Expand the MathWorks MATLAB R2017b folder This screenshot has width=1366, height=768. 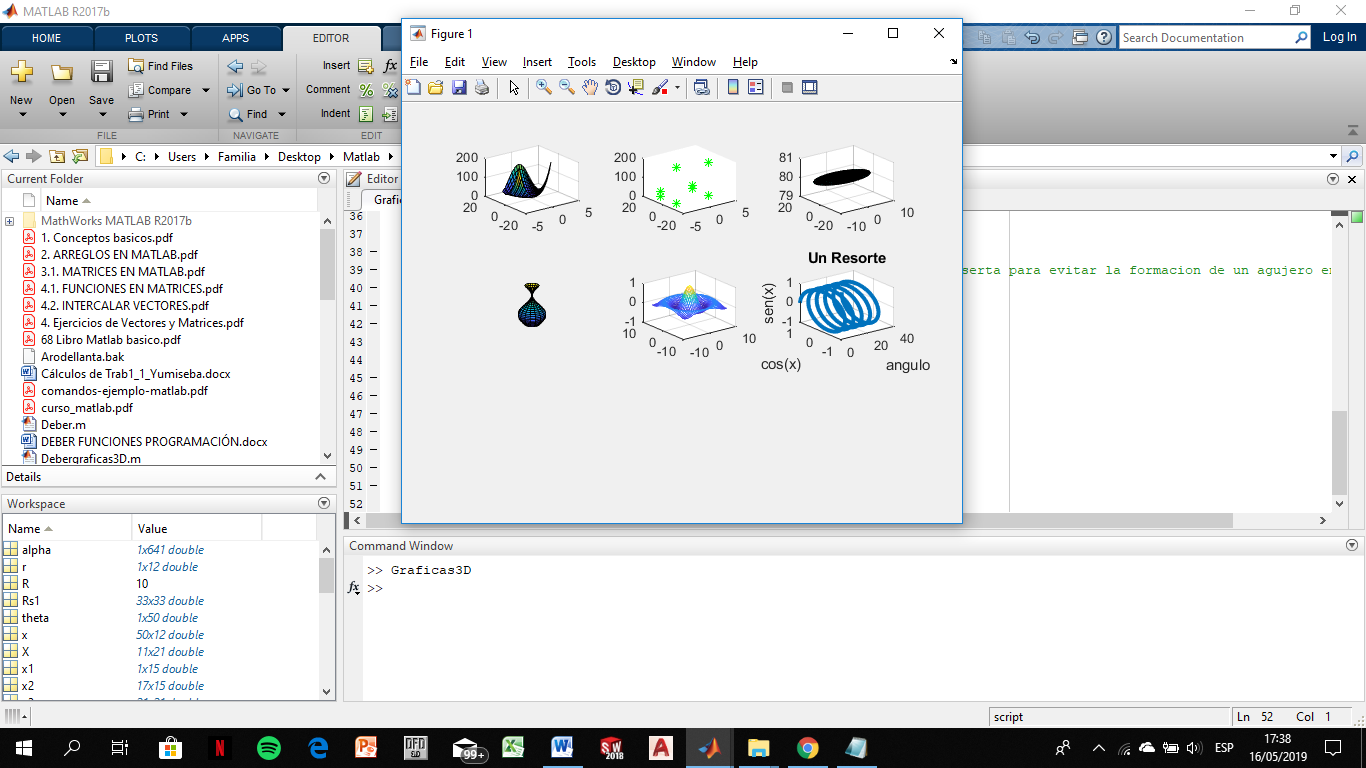pyautogui.click(x=8, y=220)
